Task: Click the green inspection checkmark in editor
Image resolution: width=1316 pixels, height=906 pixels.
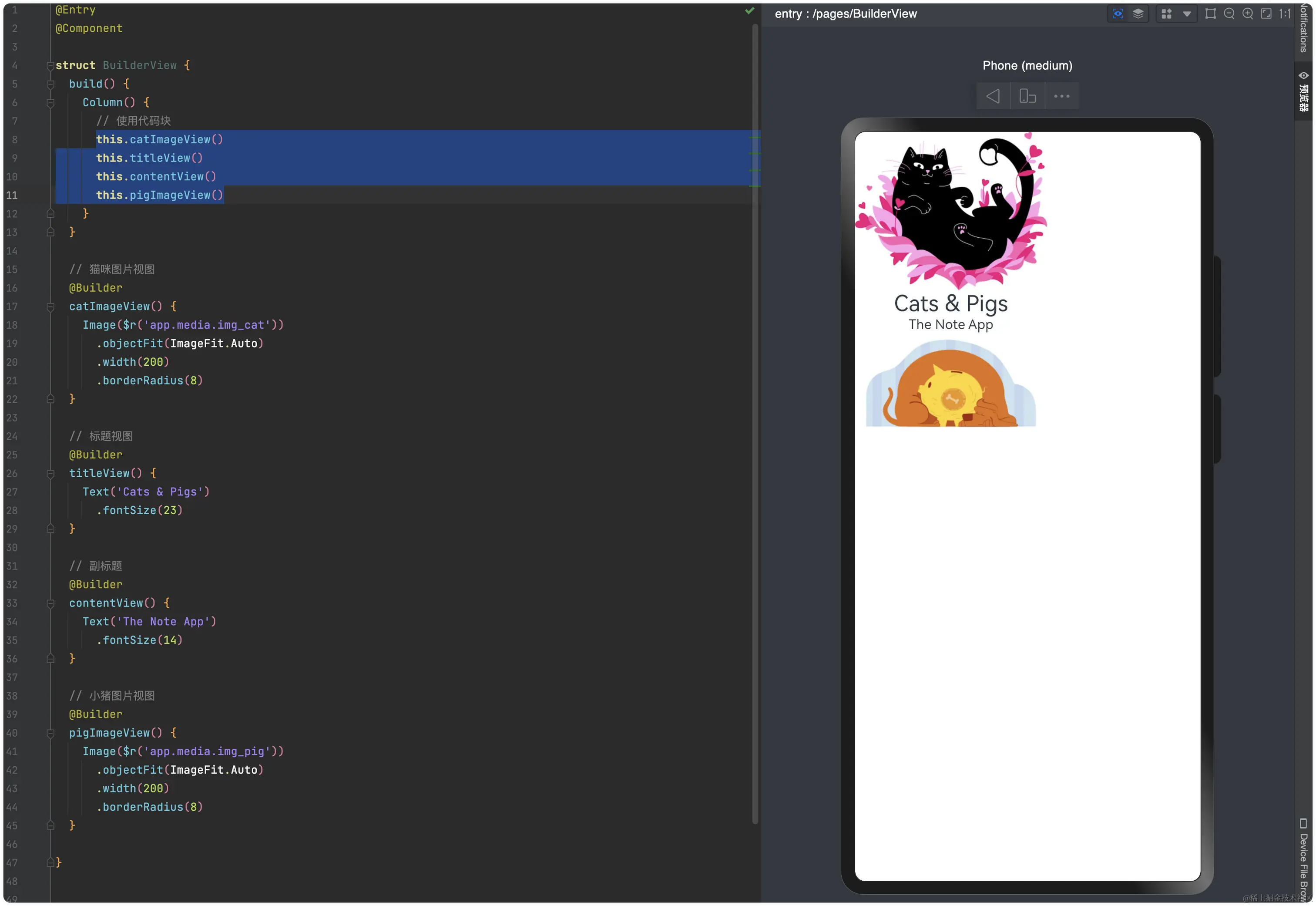Action: pos(750,11)
